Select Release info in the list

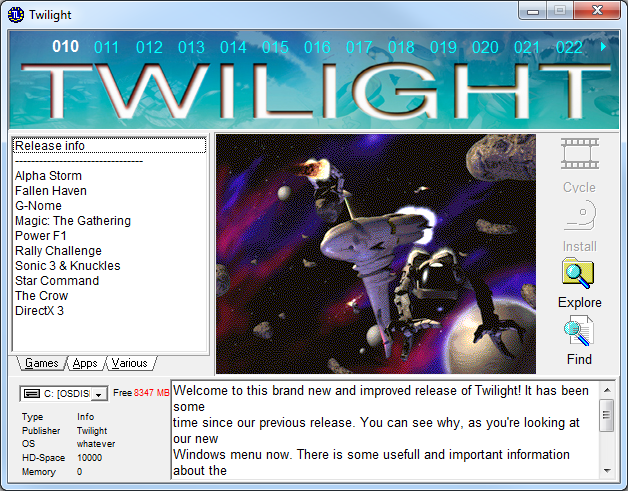tap(109, 146)
